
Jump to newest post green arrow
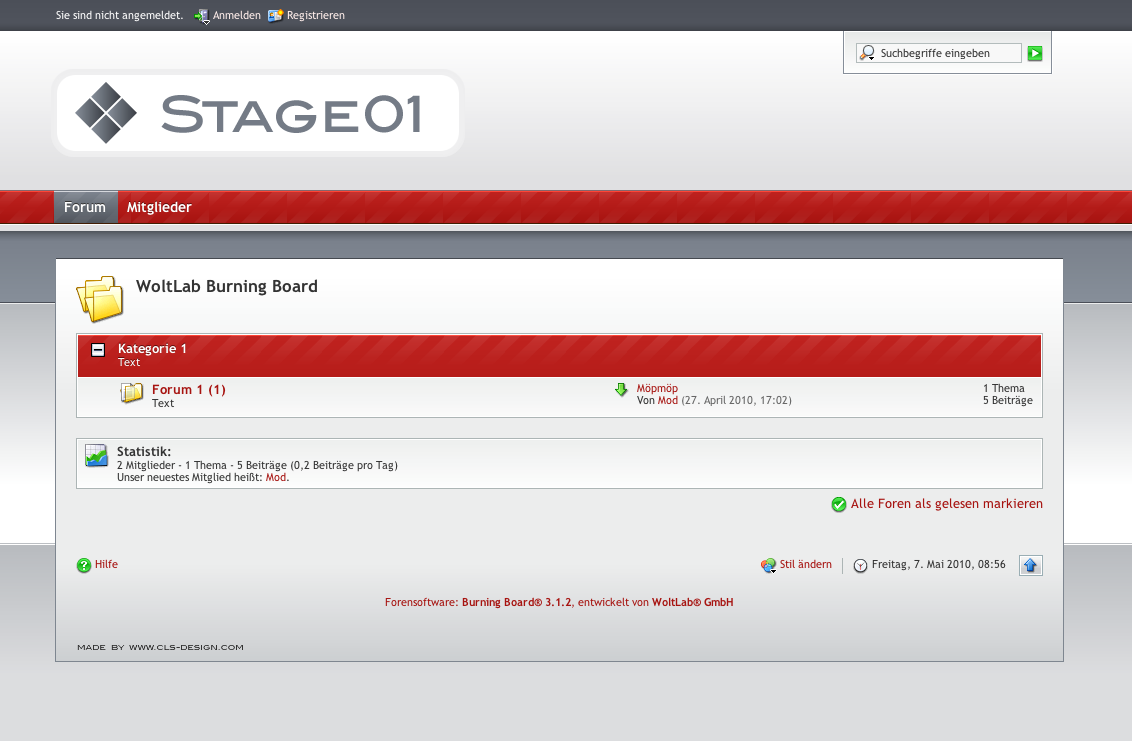[621, 390]
